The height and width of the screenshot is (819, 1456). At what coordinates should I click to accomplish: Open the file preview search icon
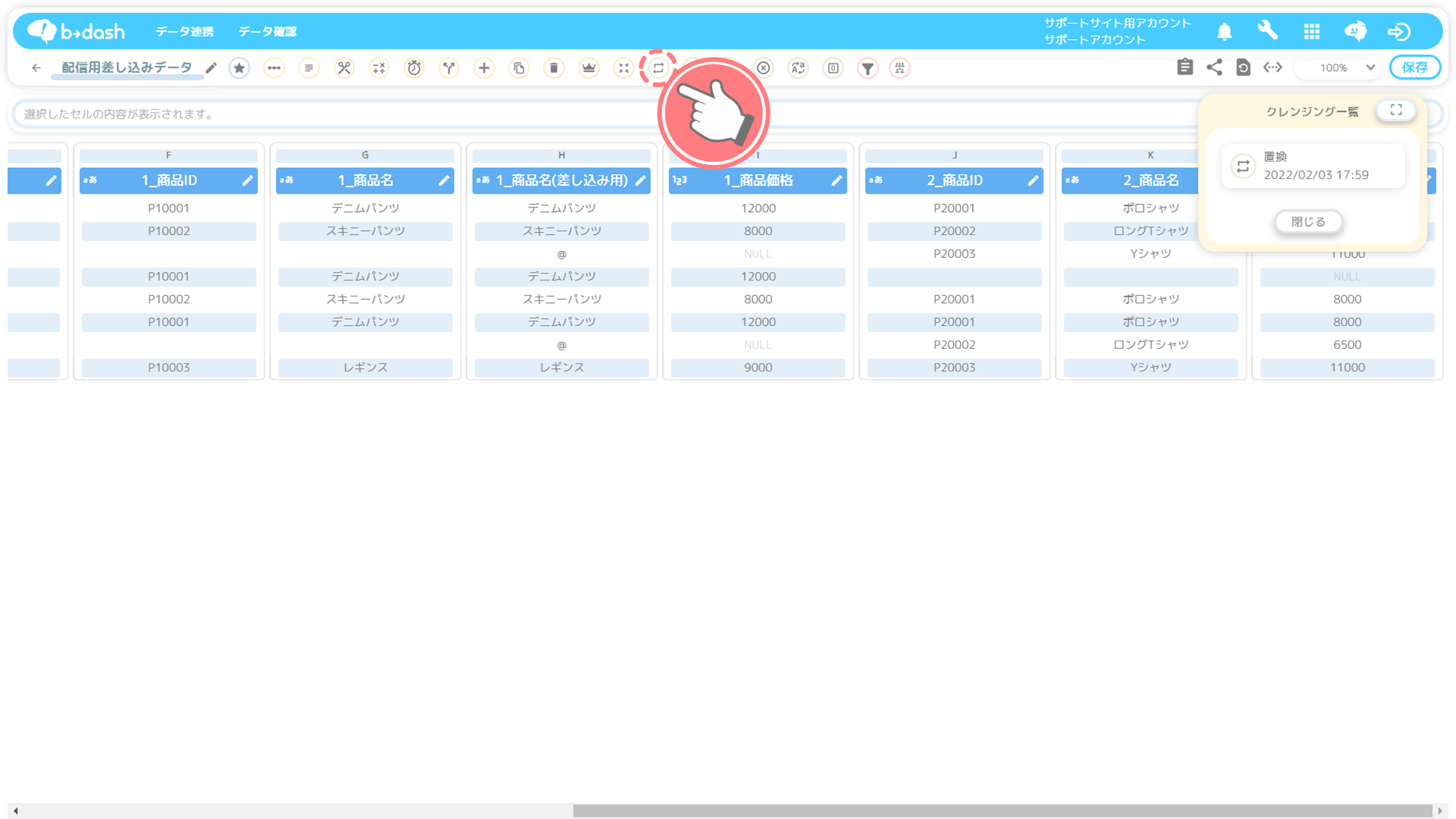click(x=1243, y=67)
